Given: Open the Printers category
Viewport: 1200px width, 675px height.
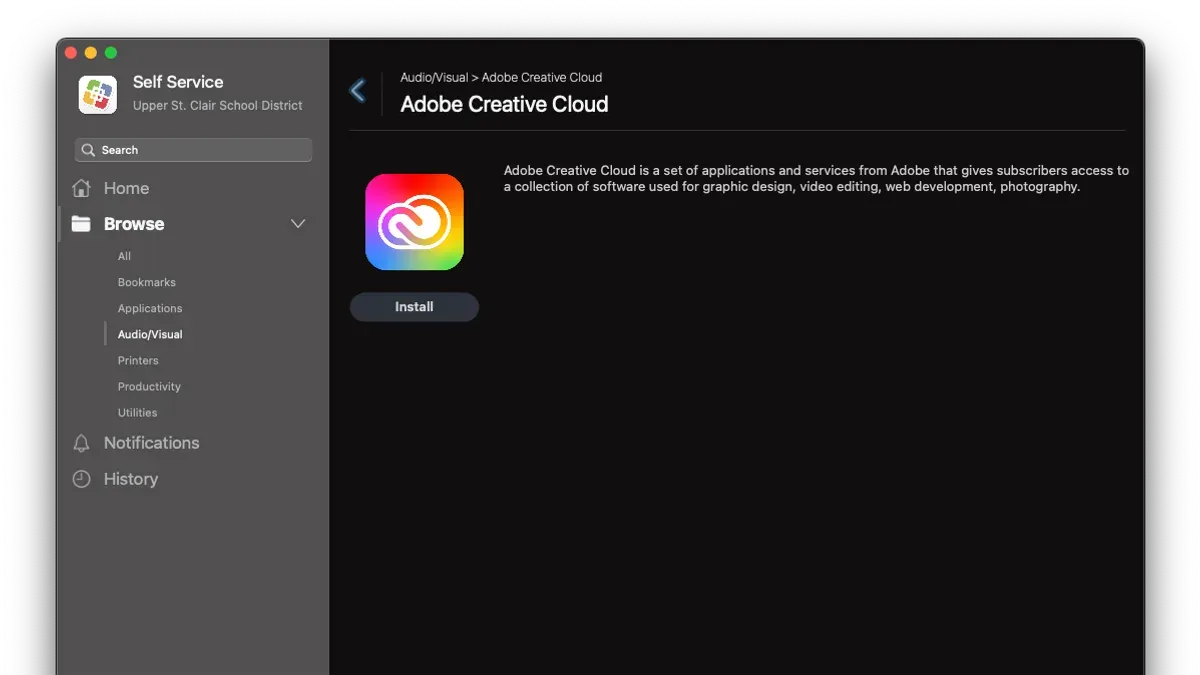Looking at the screenshot, I should 138,360.
